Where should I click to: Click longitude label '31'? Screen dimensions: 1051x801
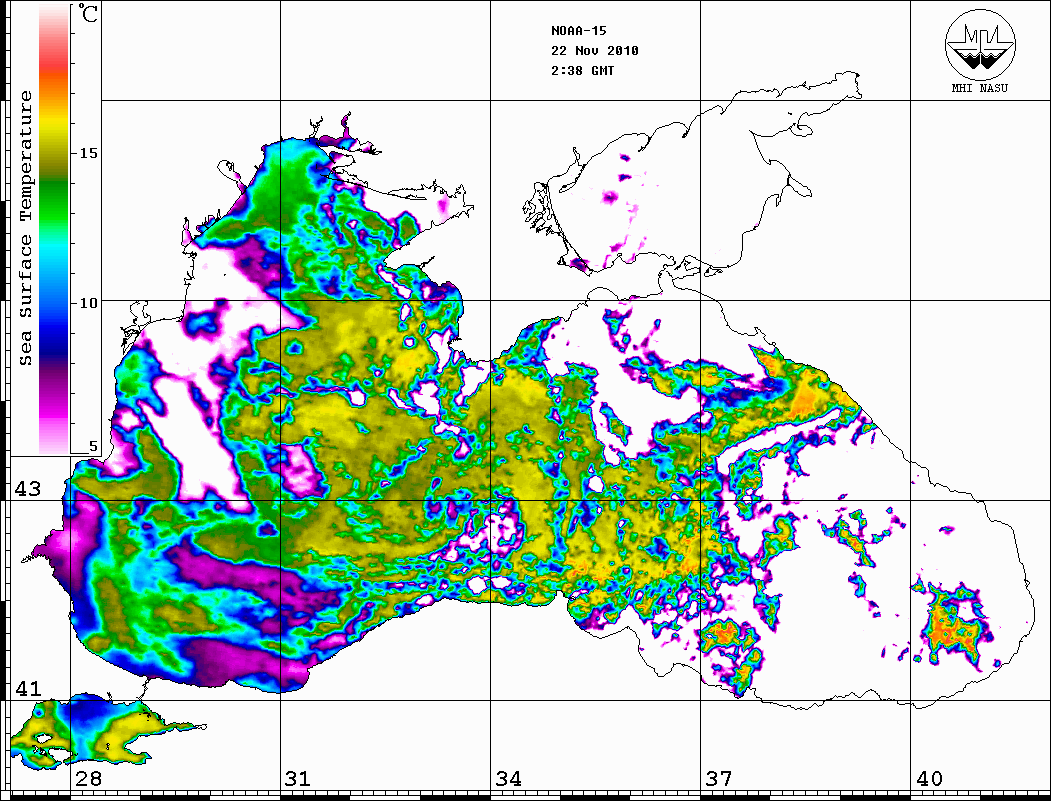[x=298, y=778]
